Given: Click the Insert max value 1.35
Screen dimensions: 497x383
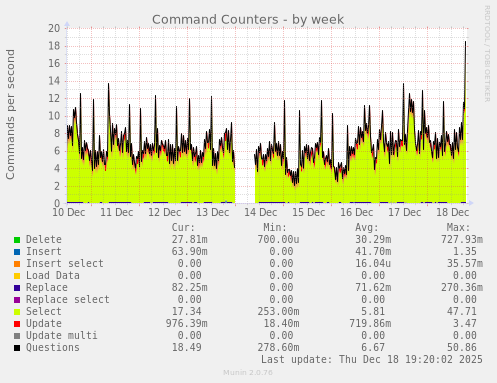Looking at the screenshot, I should tap(465, 252).
